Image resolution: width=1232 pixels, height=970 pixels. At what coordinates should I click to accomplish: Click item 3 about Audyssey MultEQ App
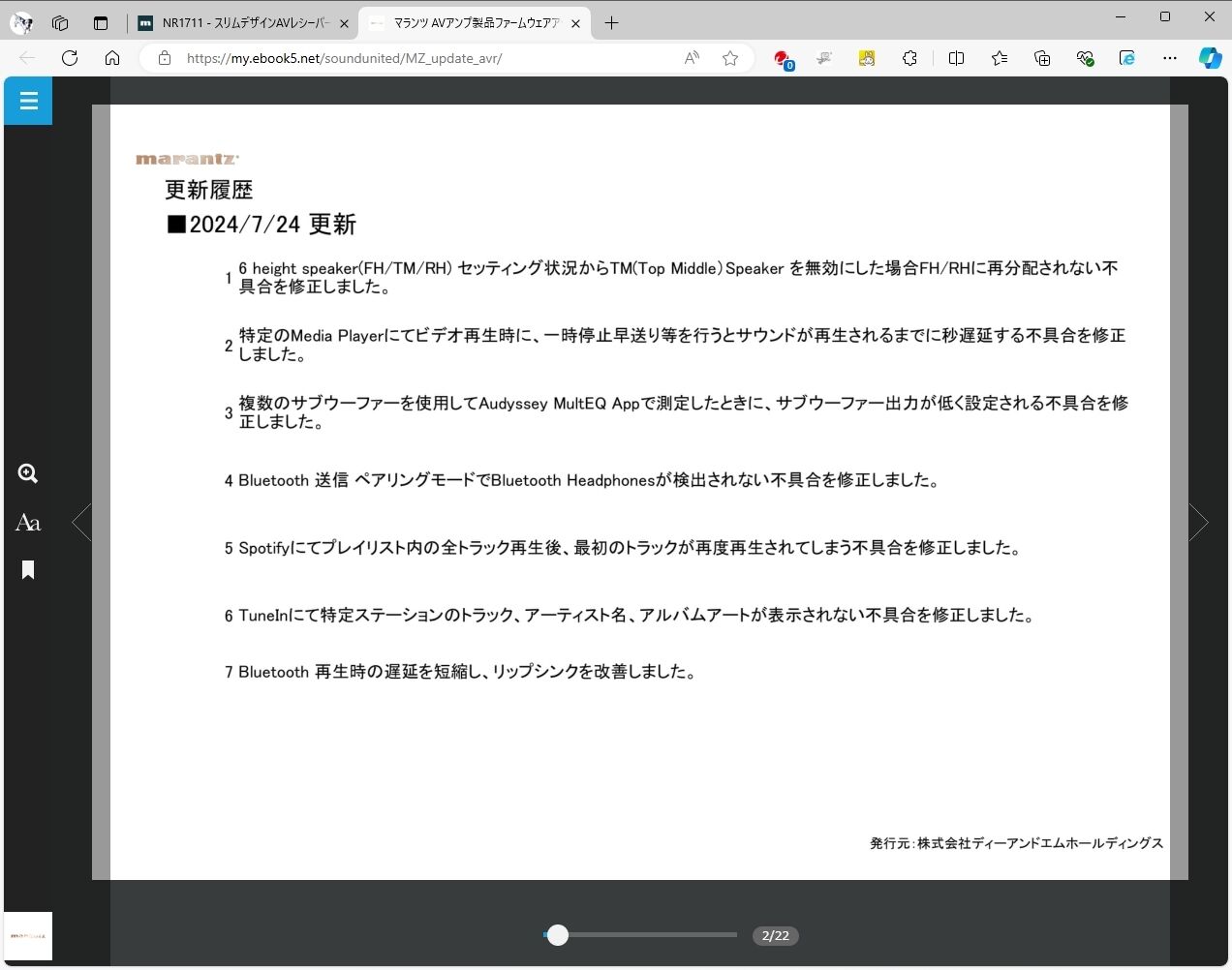point(676,412)
